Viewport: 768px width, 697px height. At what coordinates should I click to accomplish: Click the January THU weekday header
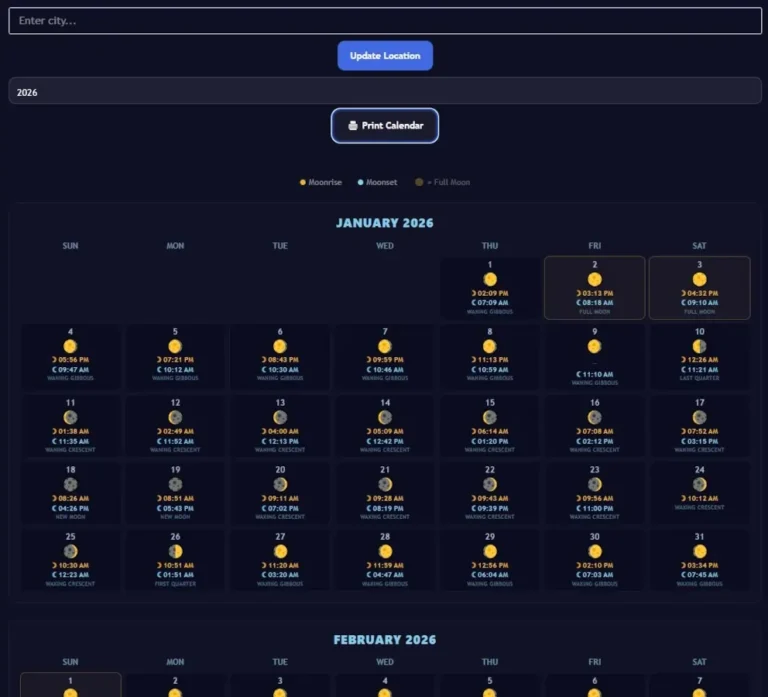click(x=490, y=246)
